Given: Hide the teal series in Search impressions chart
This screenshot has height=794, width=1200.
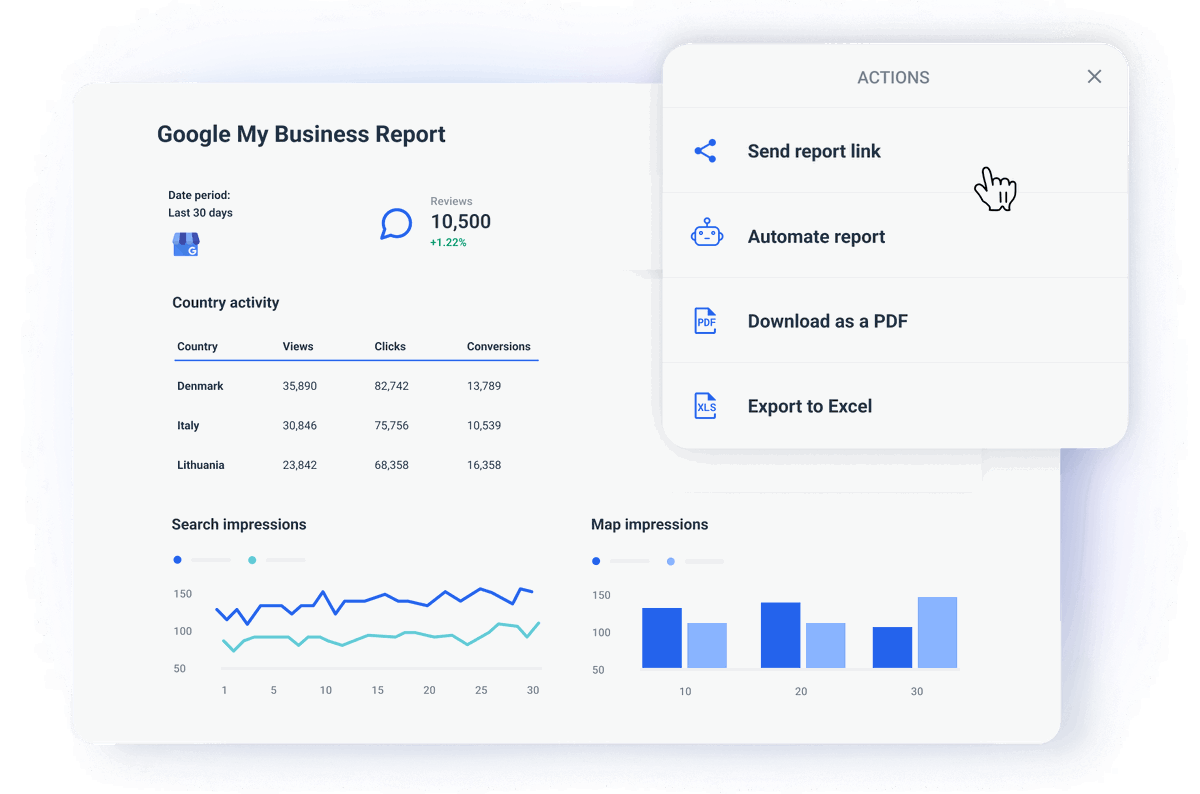Looking at the screenshot, I should coord(253,560).
